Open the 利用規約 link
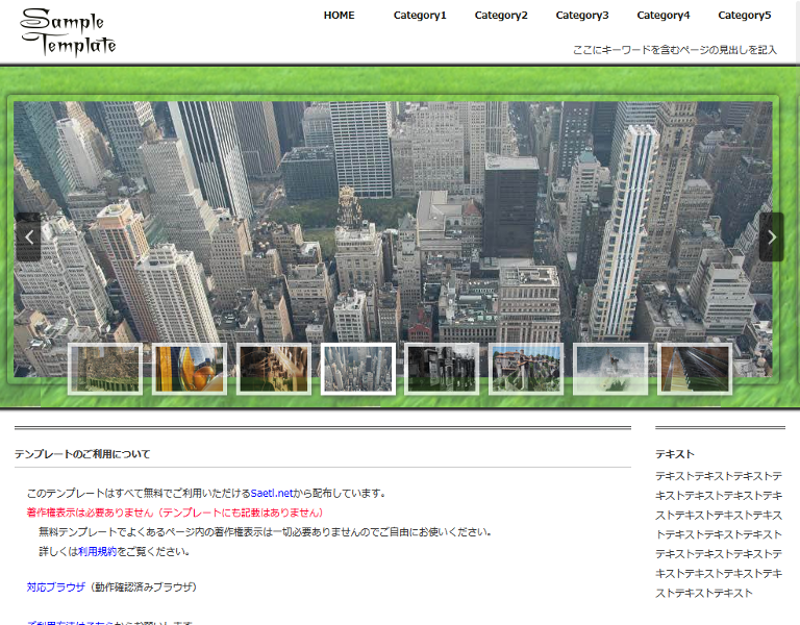Viewport: 800px width, 625px height. pos(97,551)
